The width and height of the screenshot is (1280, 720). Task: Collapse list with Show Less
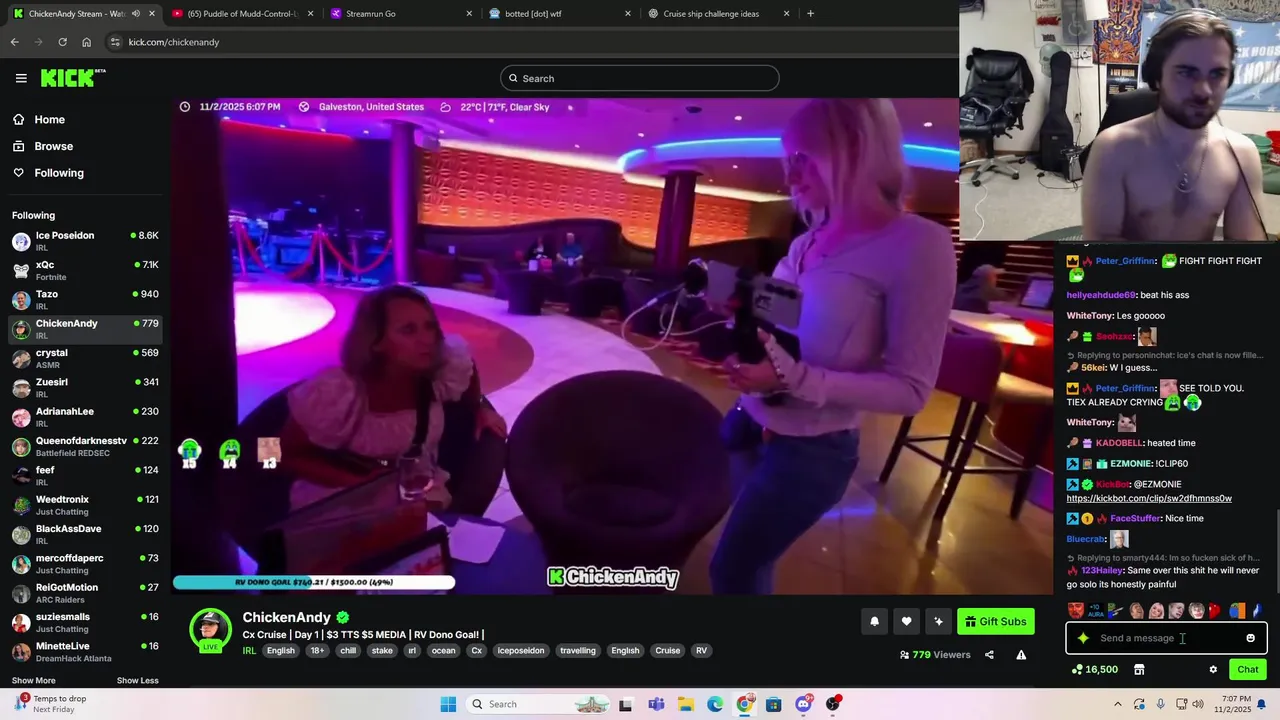(x=138, y=681)
